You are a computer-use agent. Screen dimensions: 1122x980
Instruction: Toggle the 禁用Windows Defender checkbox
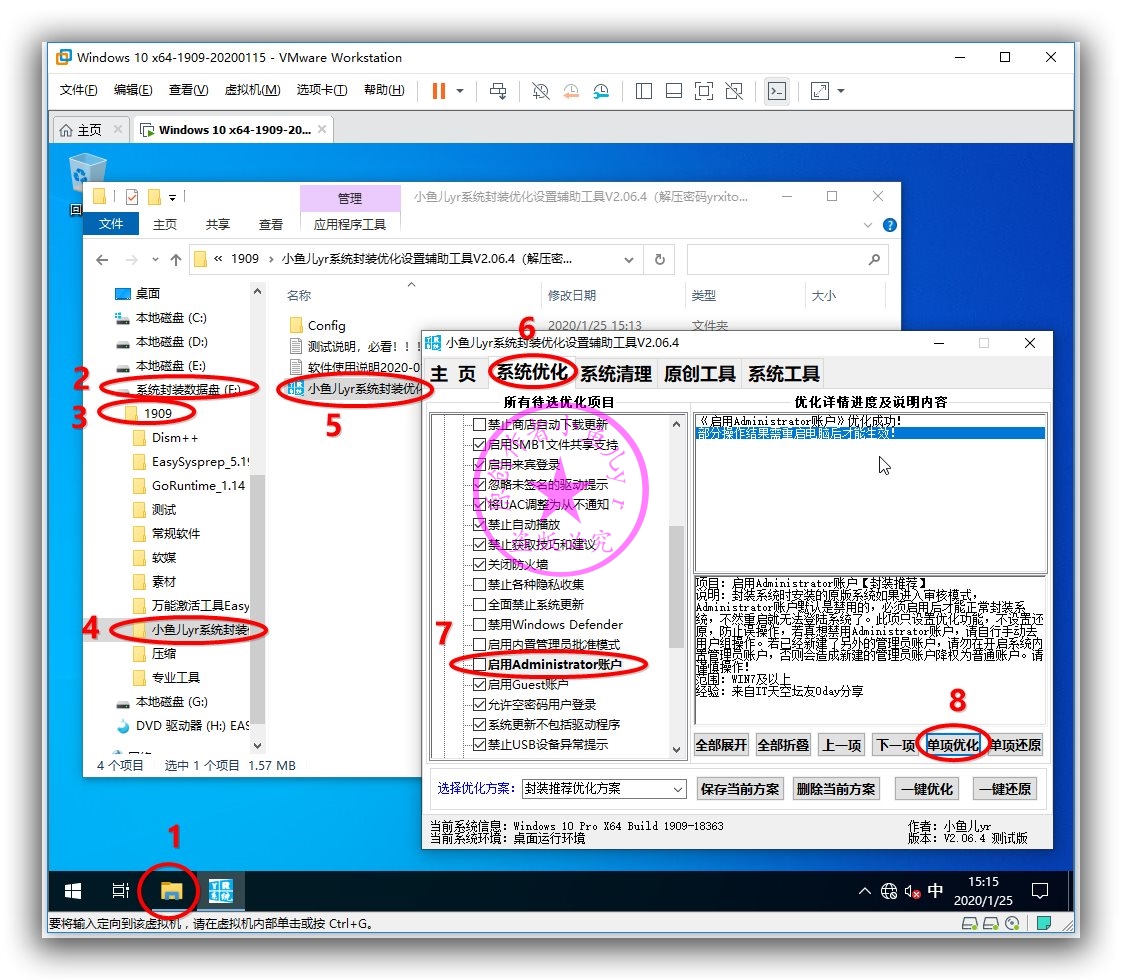tap(479, 624)
